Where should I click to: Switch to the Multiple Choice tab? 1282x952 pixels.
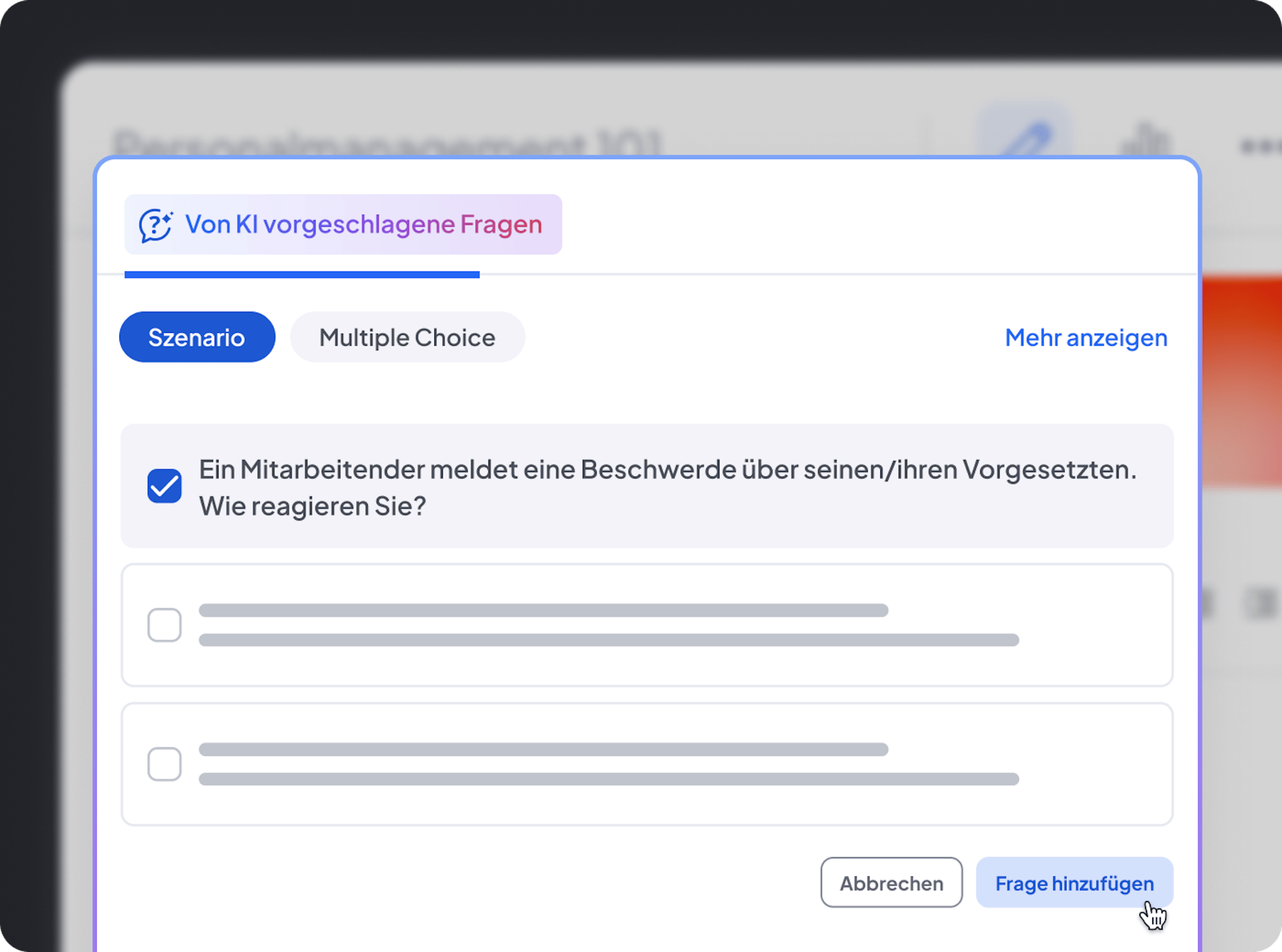407,337
